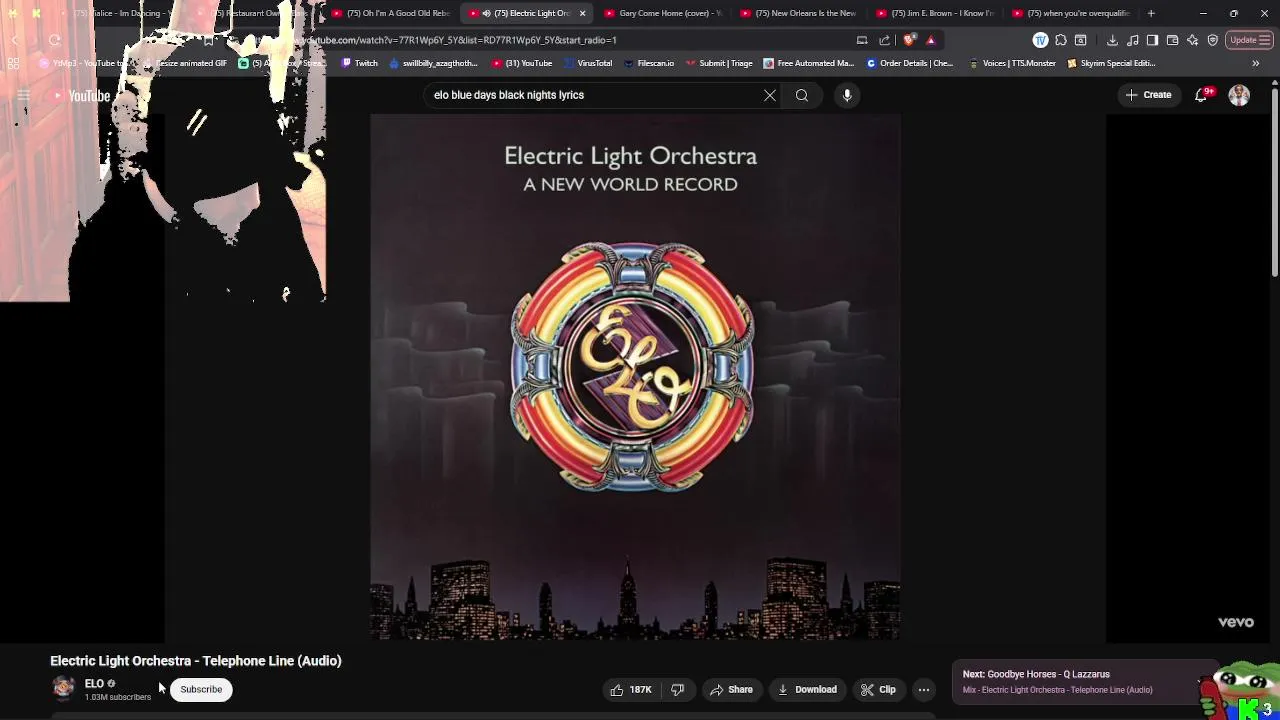Switch to 'New Orleans Is the New' tab
Viewport: 1280px width, 720px height.
[798, 13]
